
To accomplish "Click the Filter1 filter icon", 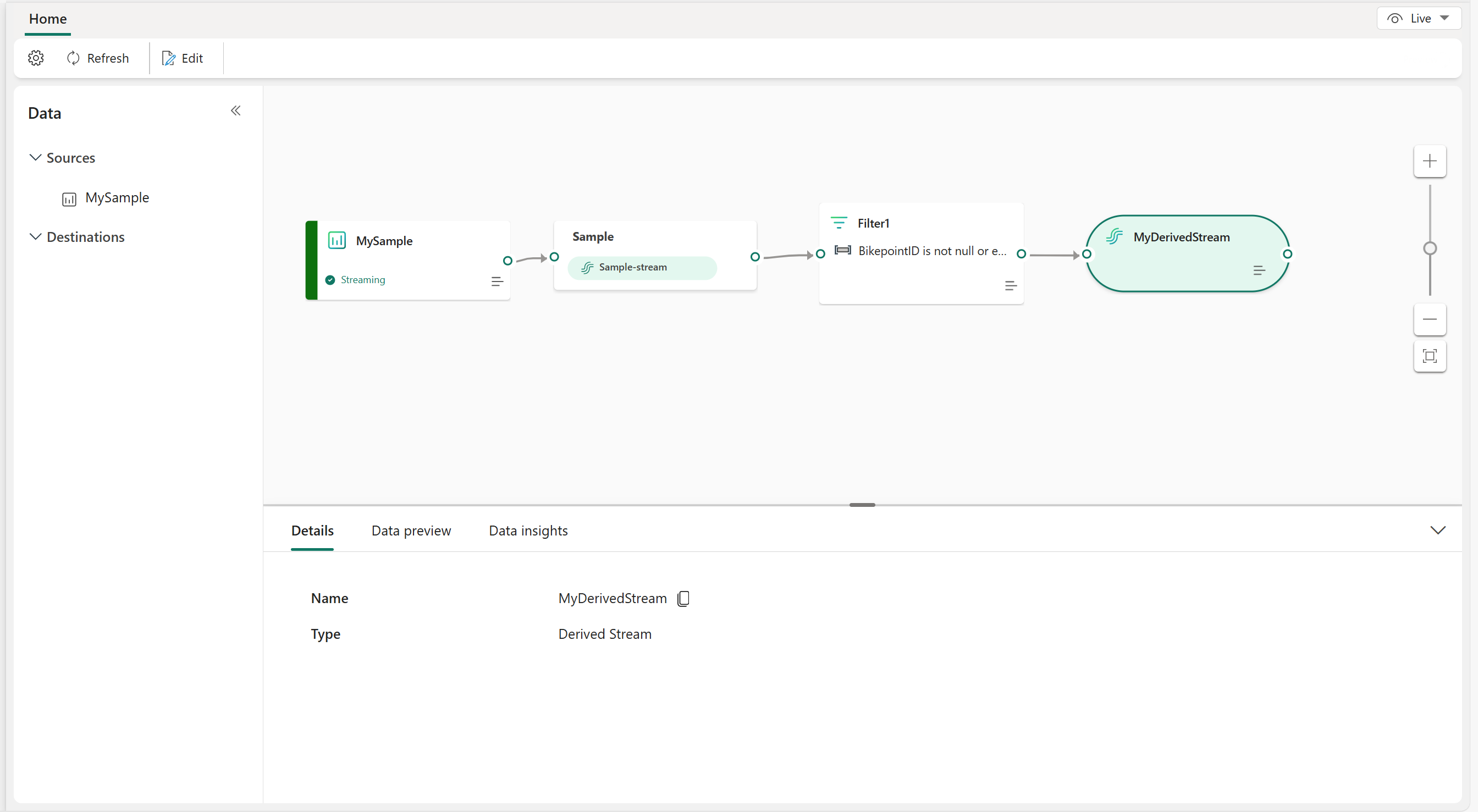I will 838,222.
